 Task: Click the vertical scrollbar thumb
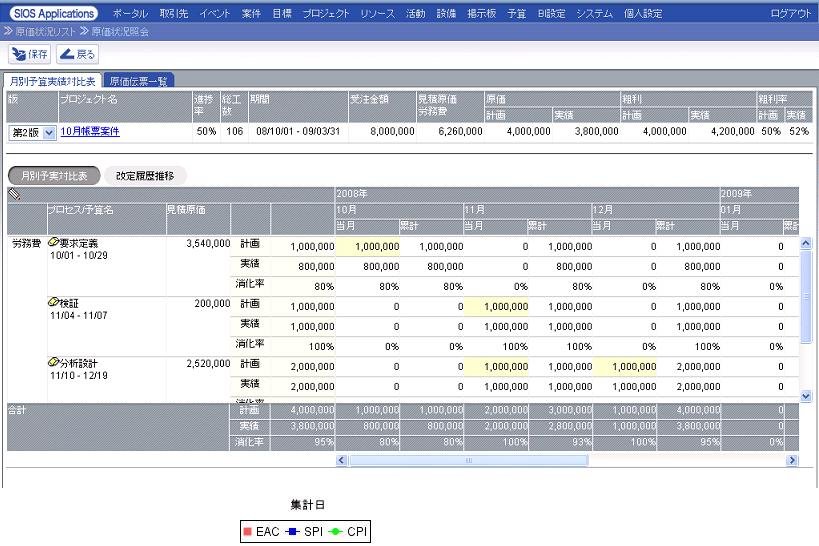pos(805,296)
